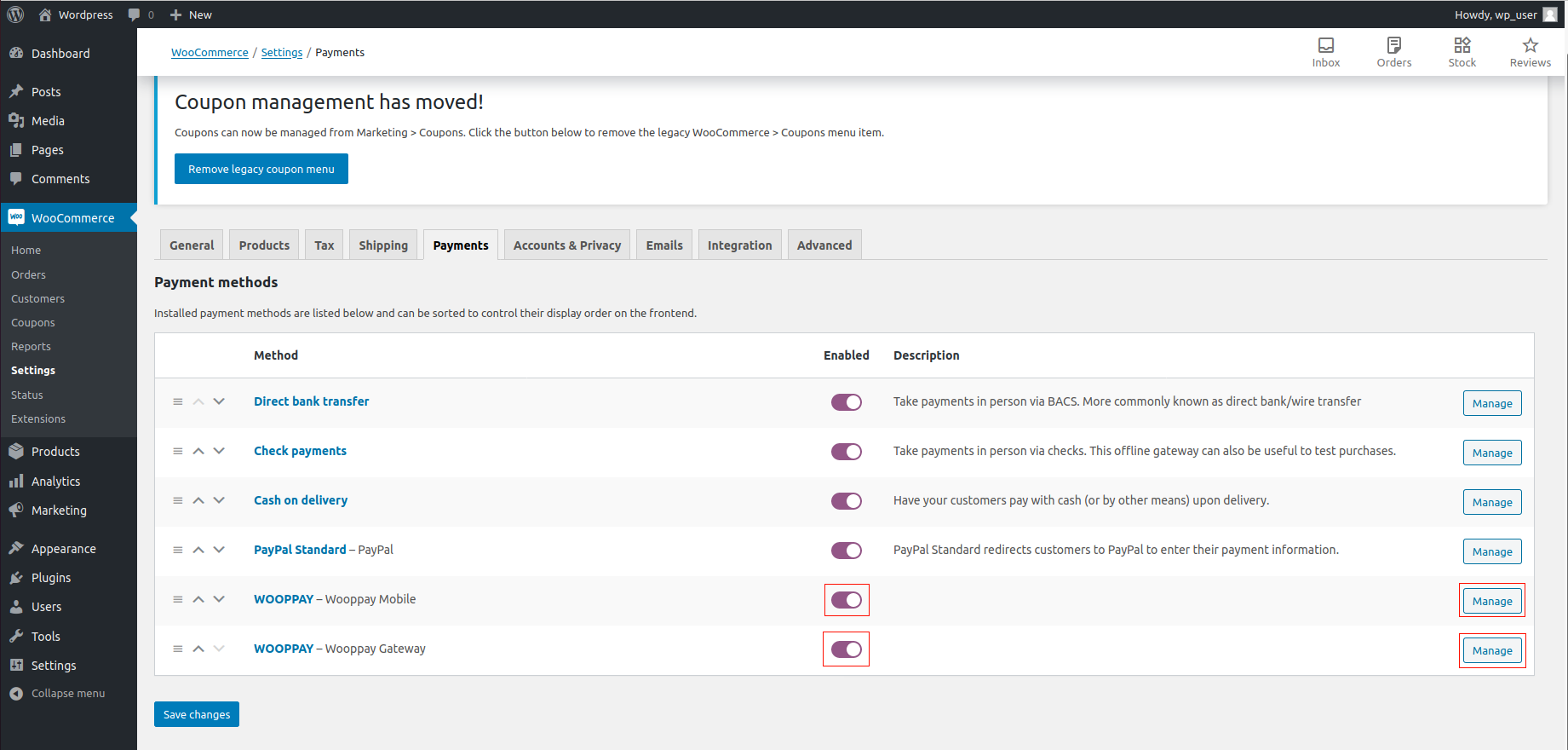The height and width of the screenshot is (750, 1568).
Task: Open the Reviews activity panel
Action: (x=1531, y=52)
